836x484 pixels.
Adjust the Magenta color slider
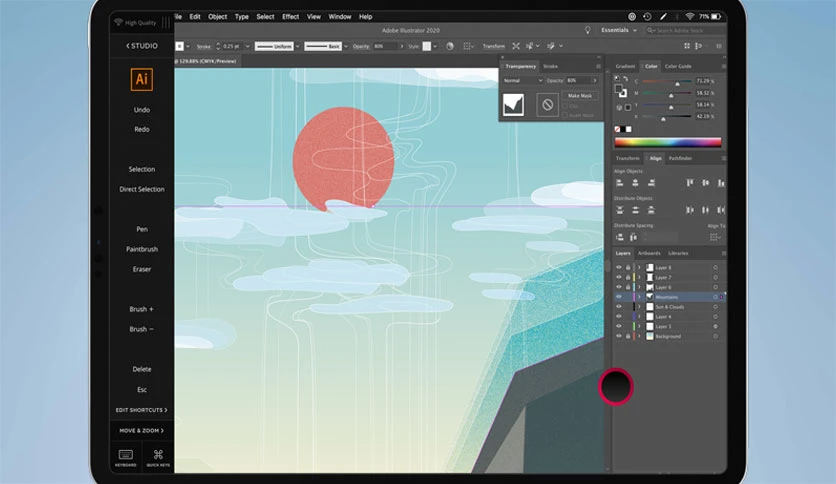point(666,93)
